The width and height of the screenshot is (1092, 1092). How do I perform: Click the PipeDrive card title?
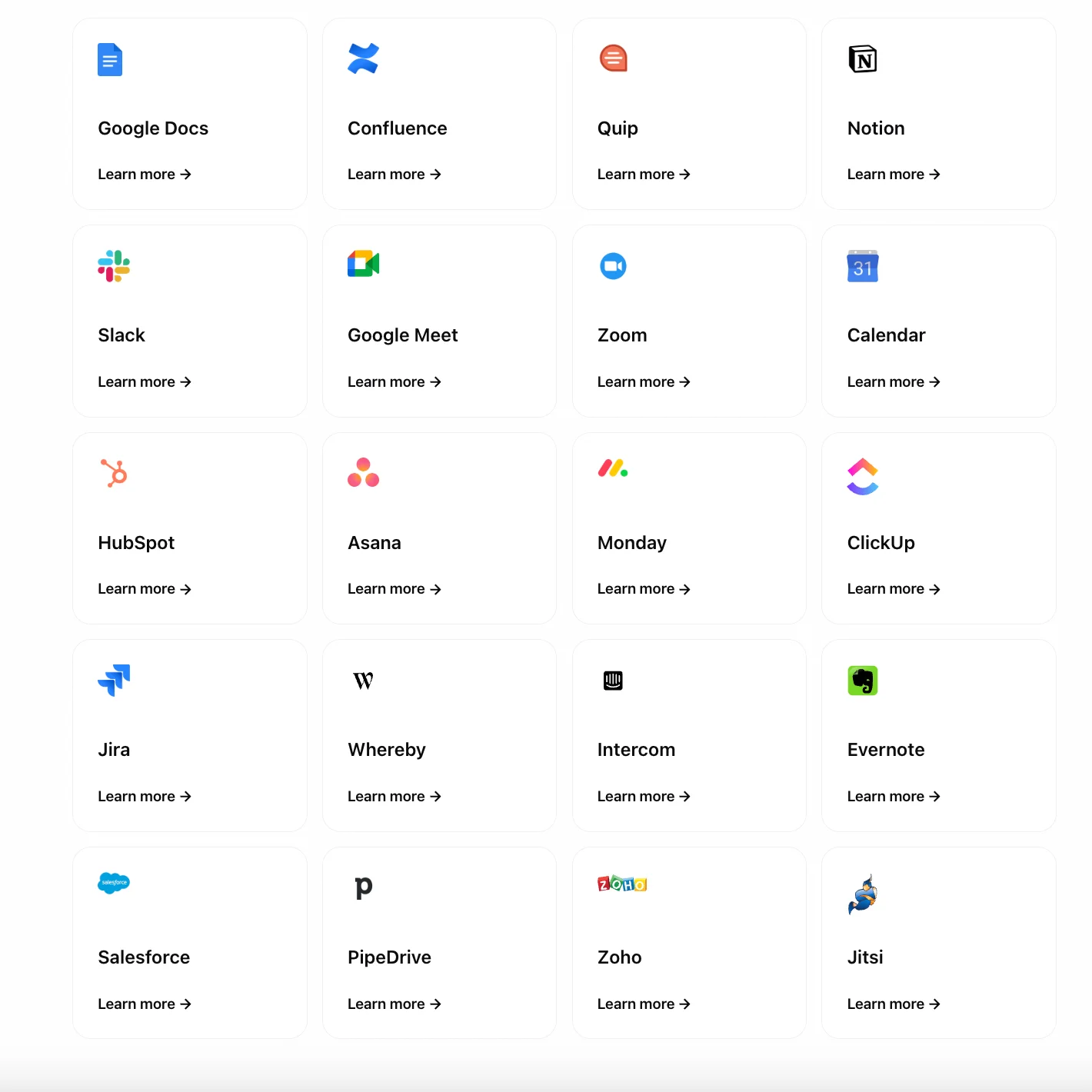(389, 957)
